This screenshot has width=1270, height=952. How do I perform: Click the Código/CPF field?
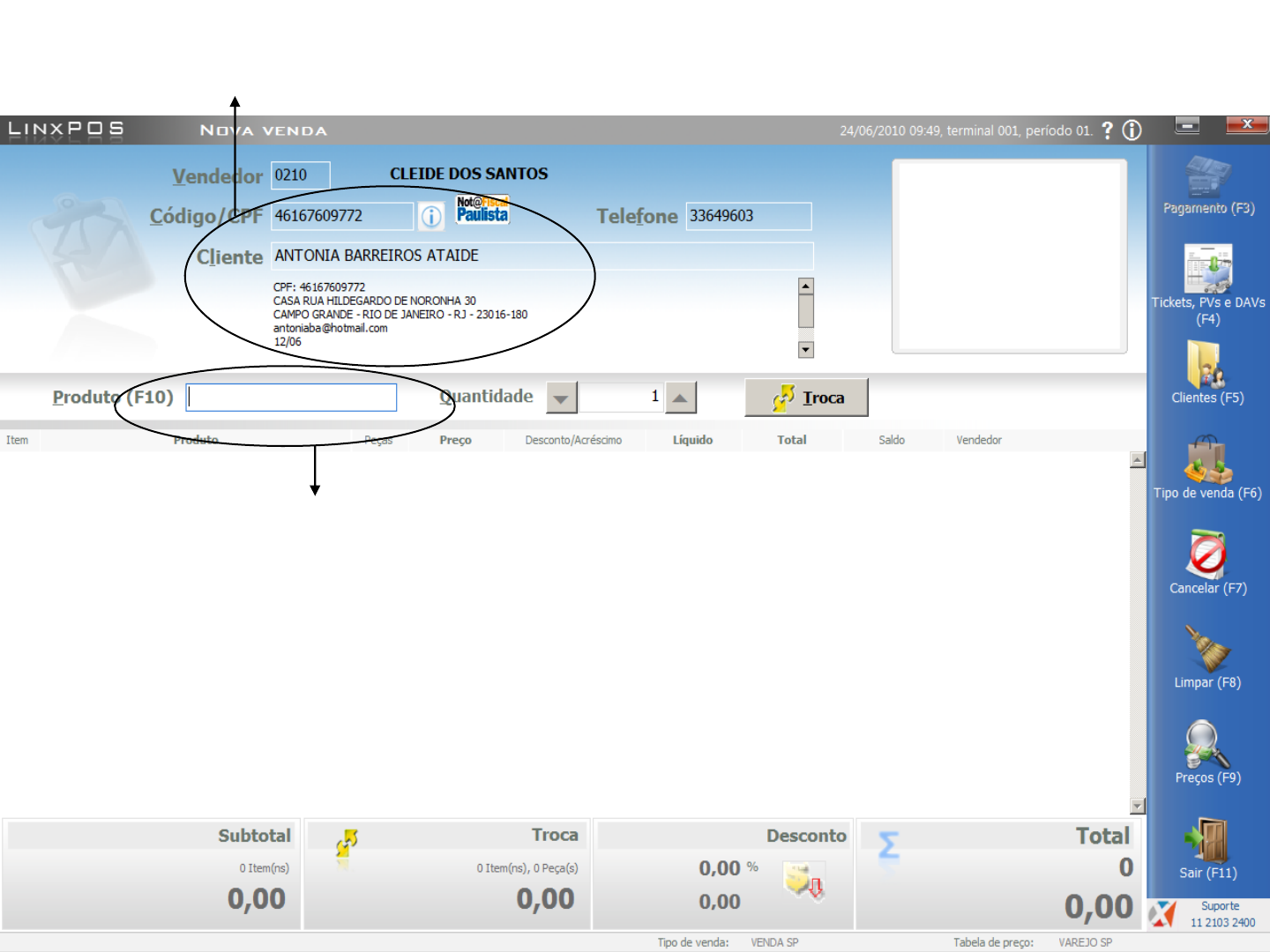click(x=342, y=216)
